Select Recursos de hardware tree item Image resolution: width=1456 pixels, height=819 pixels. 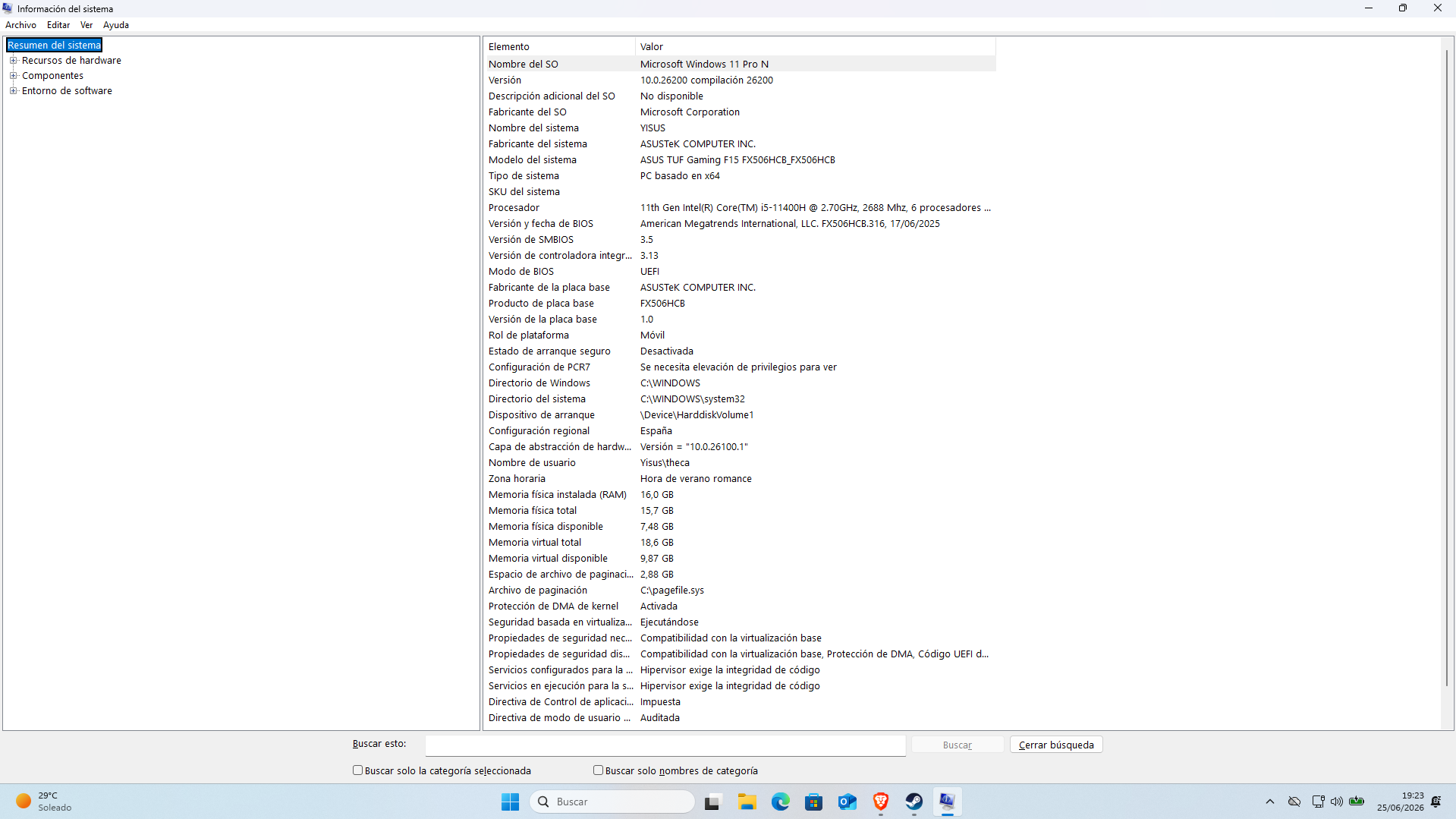71,61
